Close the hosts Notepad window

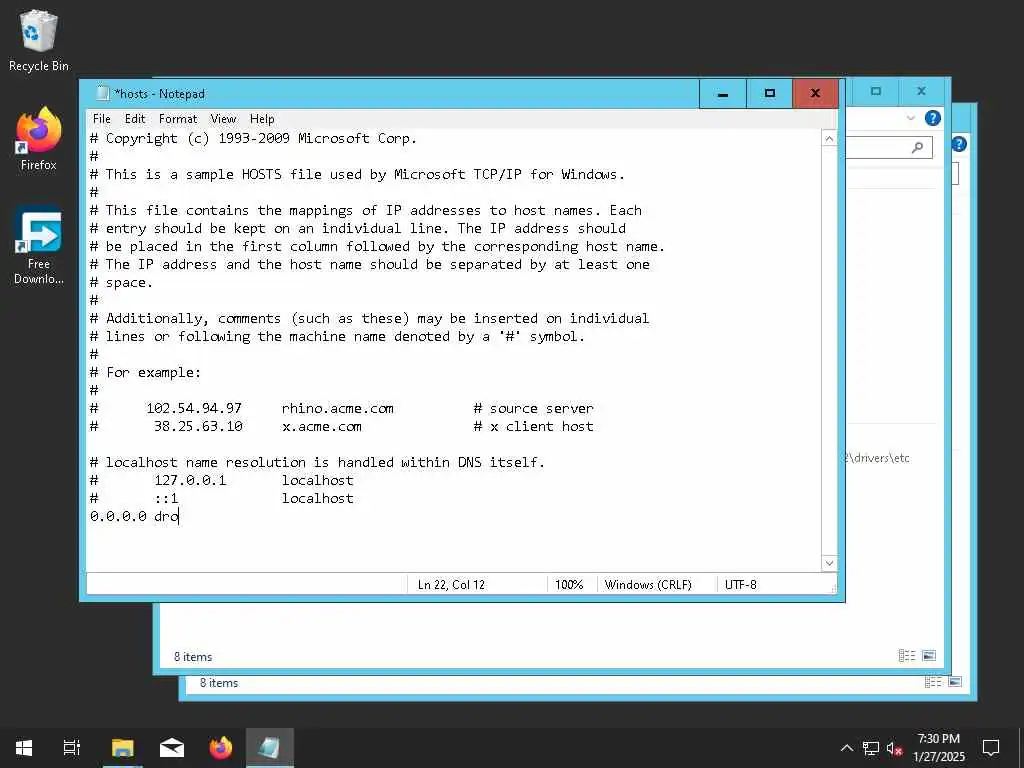coord(815,93)
